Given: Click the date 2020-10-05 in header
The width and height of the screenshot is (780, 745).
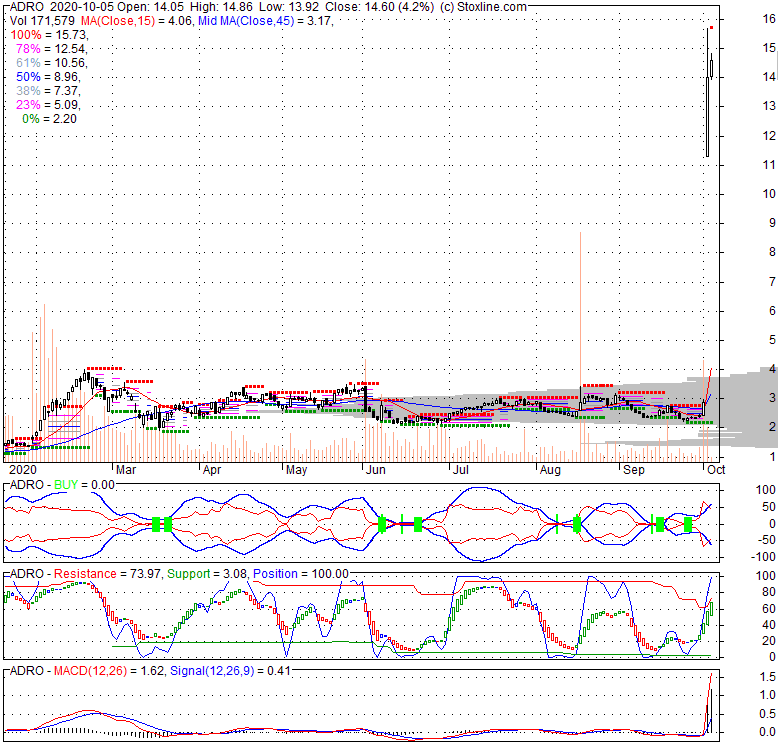Looking at the screenshot, I should click(82, 7).
